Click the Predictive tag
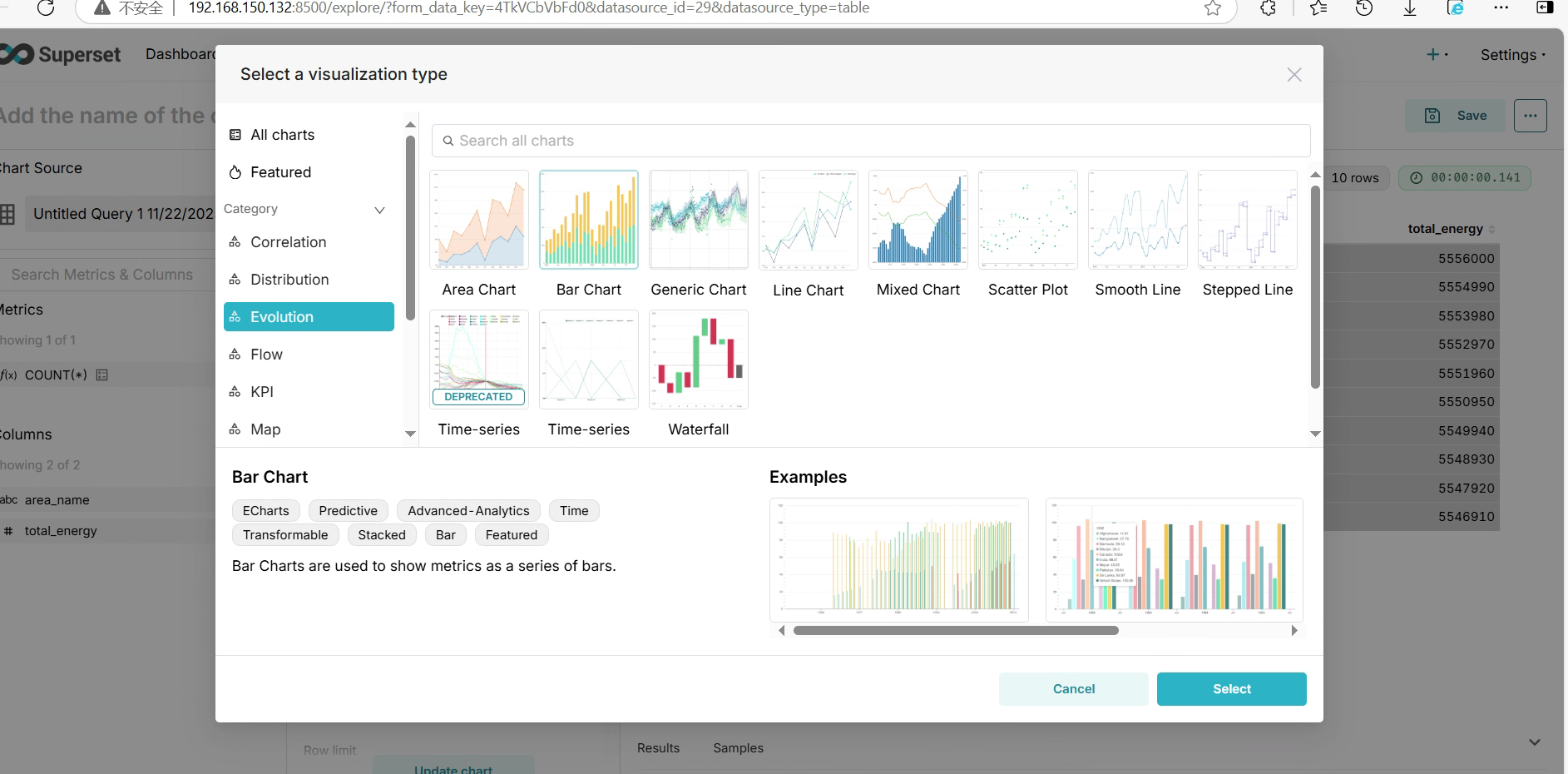 pos(349,511)
